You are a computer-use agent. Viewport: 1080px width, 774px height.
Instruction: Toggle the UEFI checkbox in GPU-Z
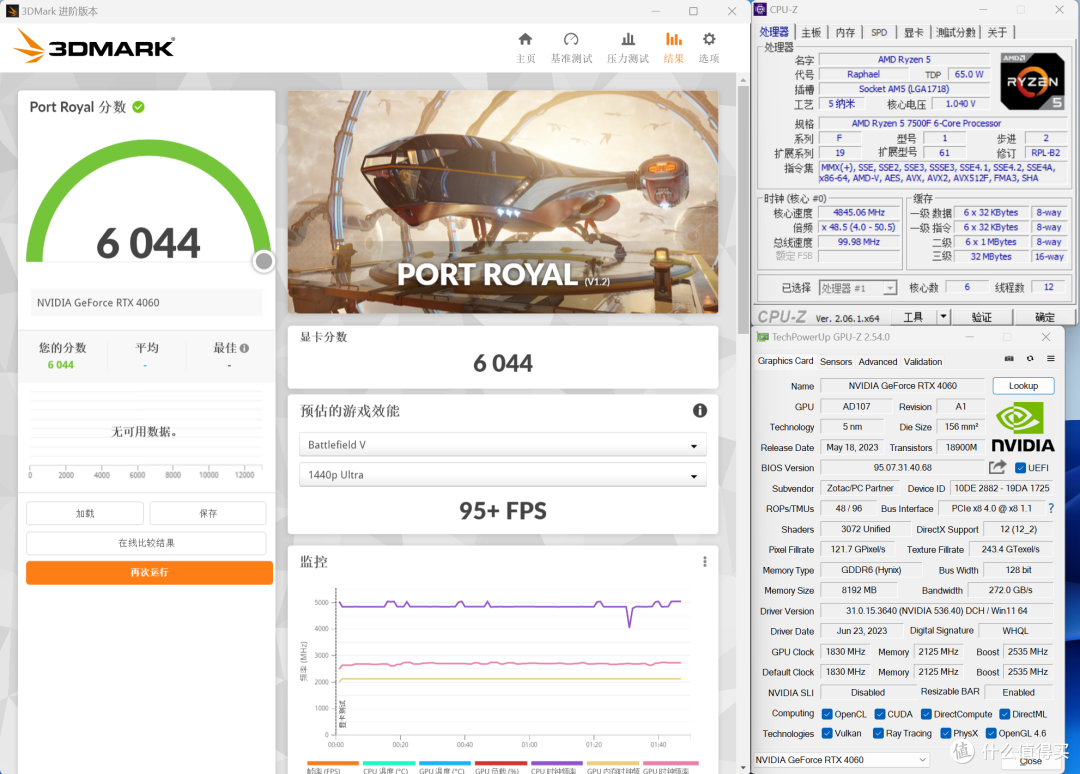[1020, 468]
